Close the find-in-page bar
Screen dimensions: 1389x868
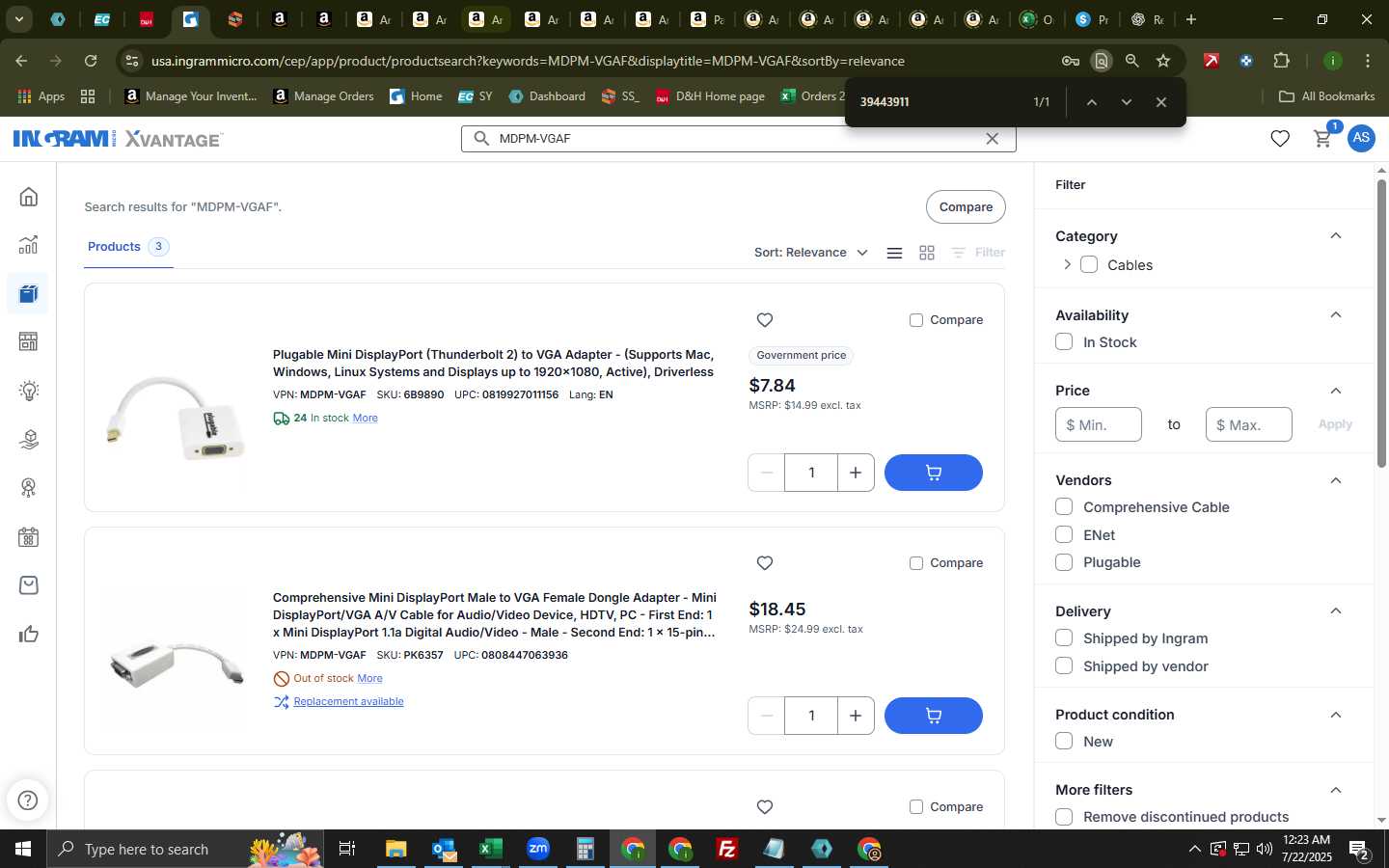point(1161,102)
